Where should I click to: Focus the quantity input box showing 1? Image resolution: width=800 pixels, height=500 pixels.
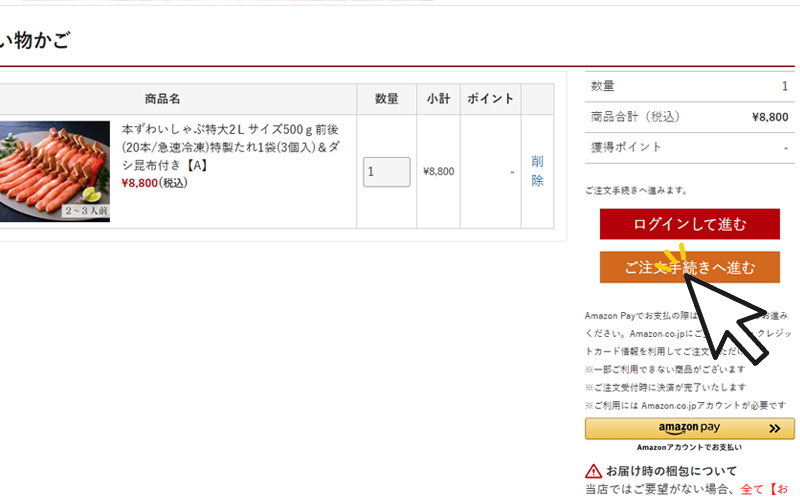click(387, 171)
